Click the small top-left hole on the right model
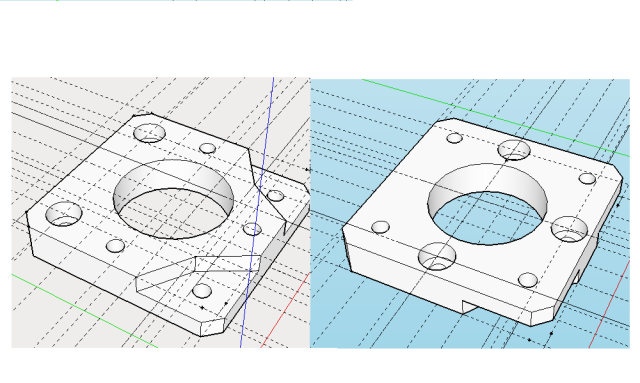The image size is (640, 383). [x=454, y=138]
